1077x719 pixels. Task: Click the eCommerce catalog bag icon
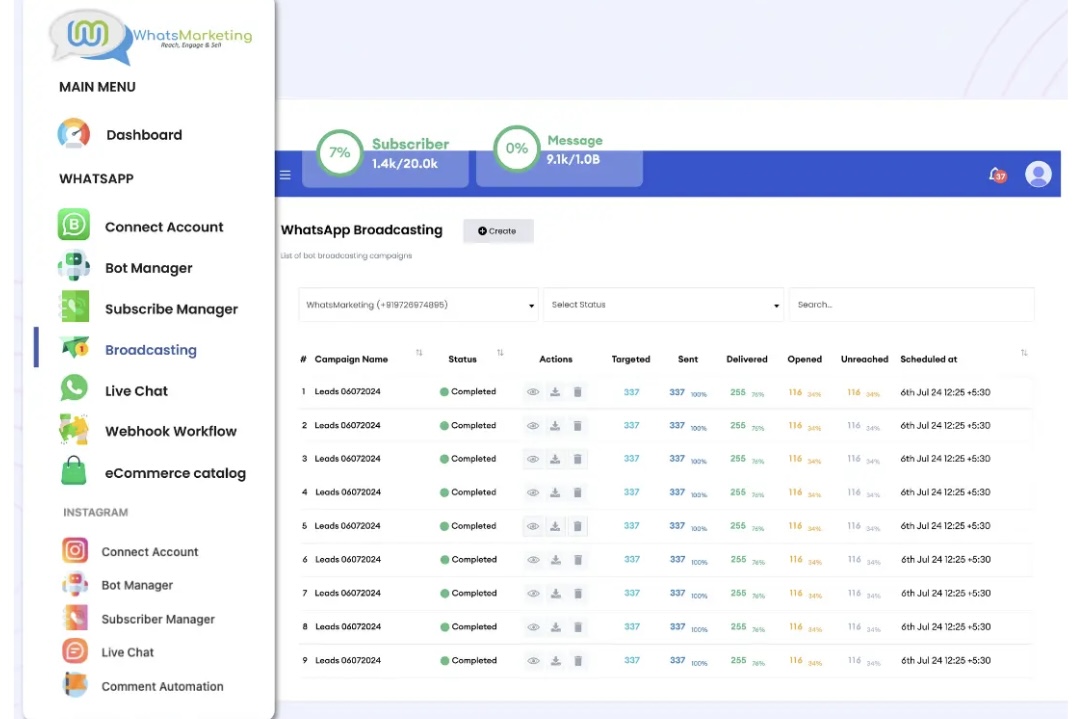(74, 472)
